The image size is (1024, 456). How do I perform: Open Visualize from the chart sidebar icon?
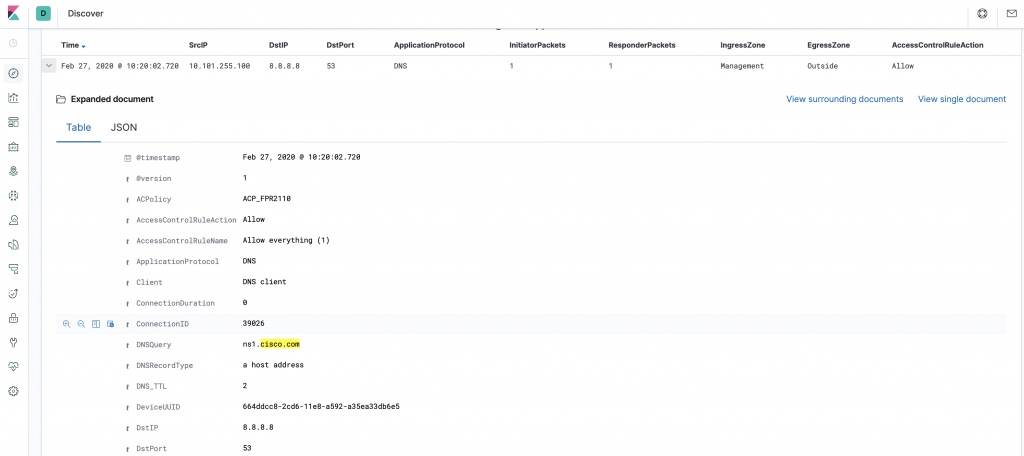point(13,98)
